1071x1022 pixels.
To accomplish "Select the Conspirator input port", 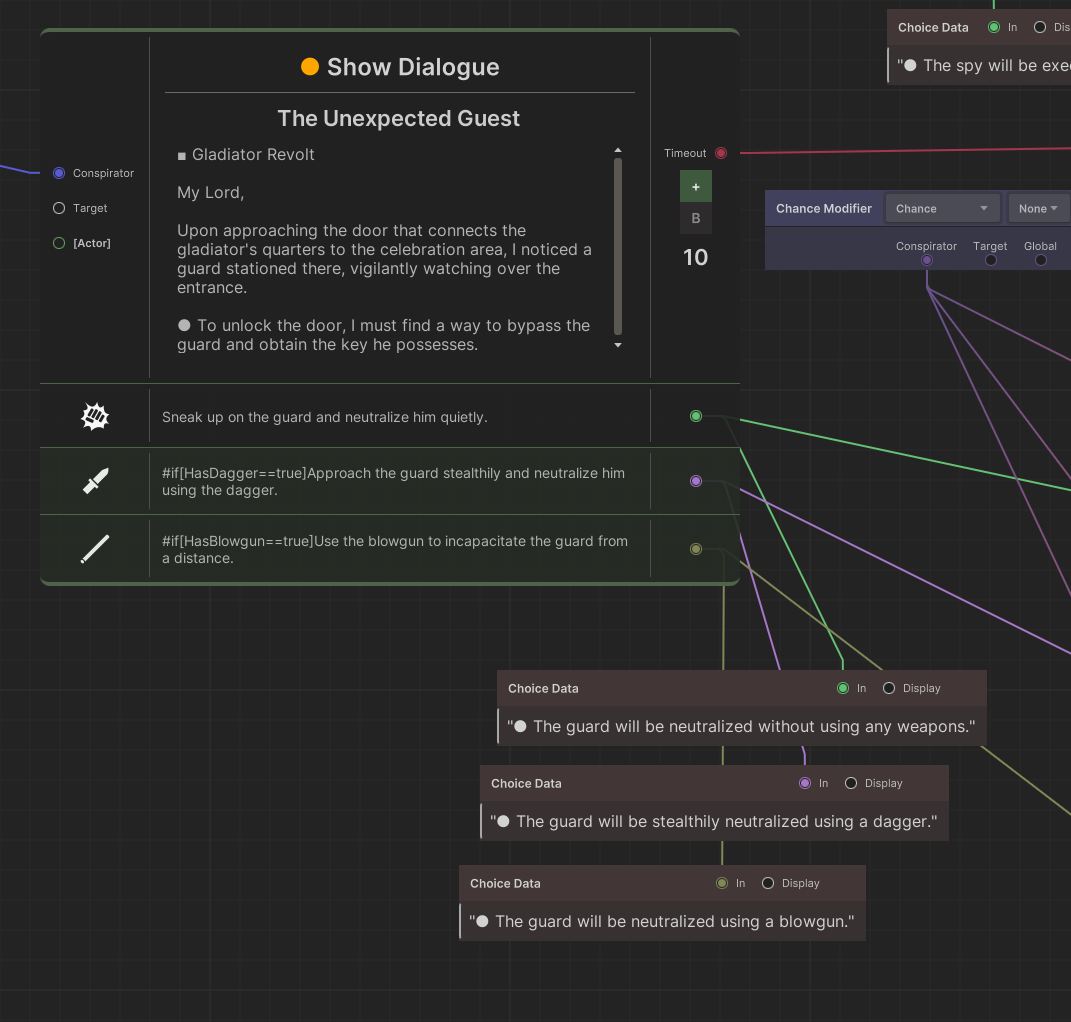I will click(x=59, y=173).
